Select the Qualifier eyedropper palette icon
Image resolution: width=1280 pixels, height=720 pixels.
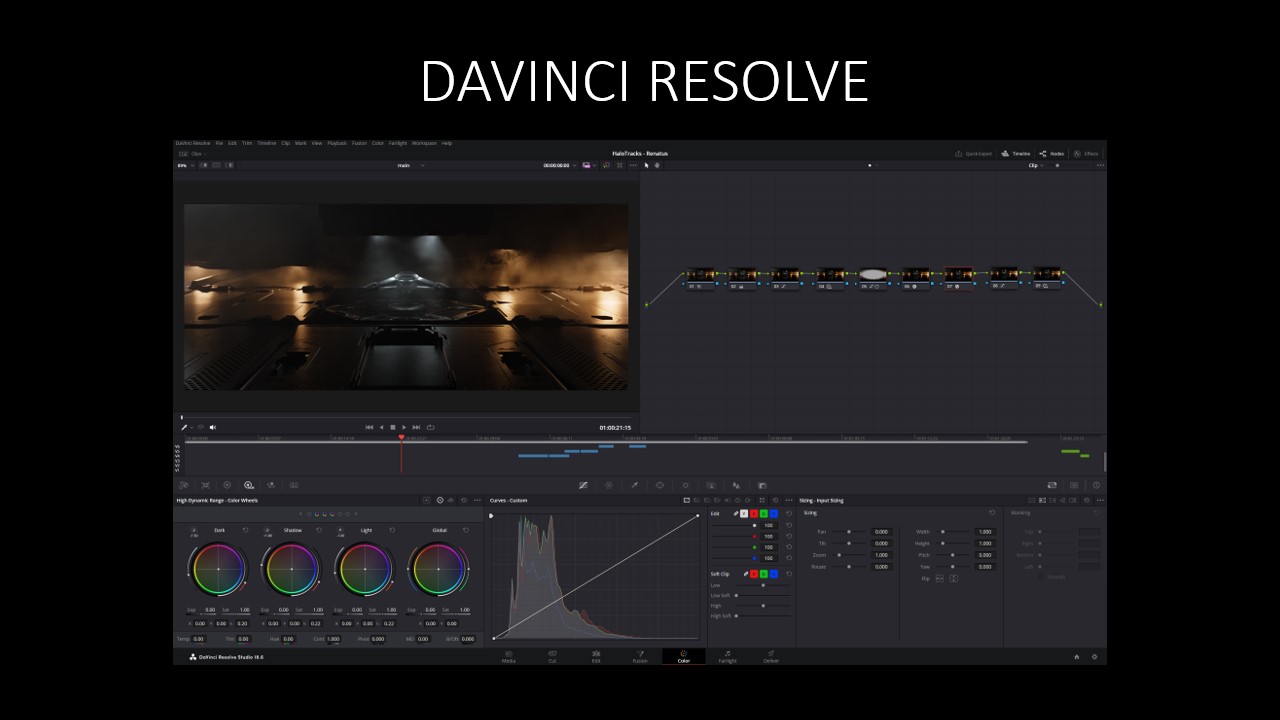[x=634, y=485]
